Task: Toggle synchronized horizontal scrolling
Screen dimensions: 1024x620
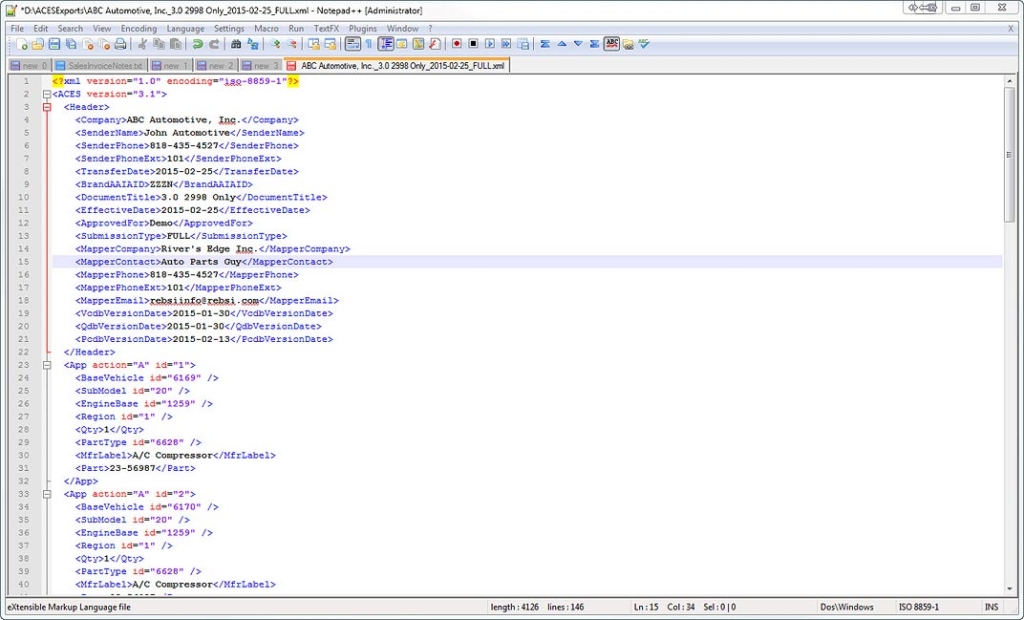Action: click(x=330, y=44)
